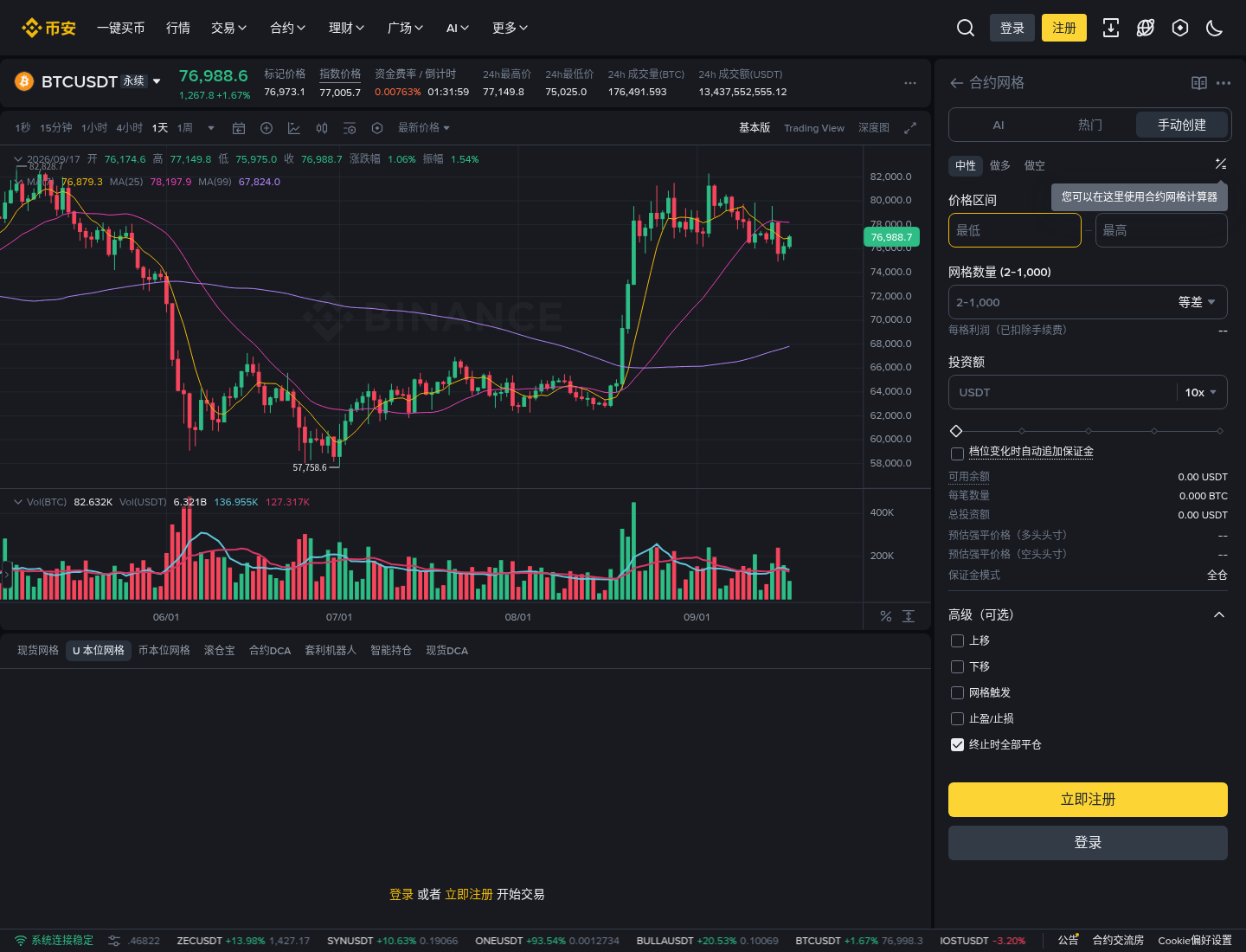Select the 15分钟 chart interval
This screenshot has height=952, width=1246.
(x=56, y=128)
